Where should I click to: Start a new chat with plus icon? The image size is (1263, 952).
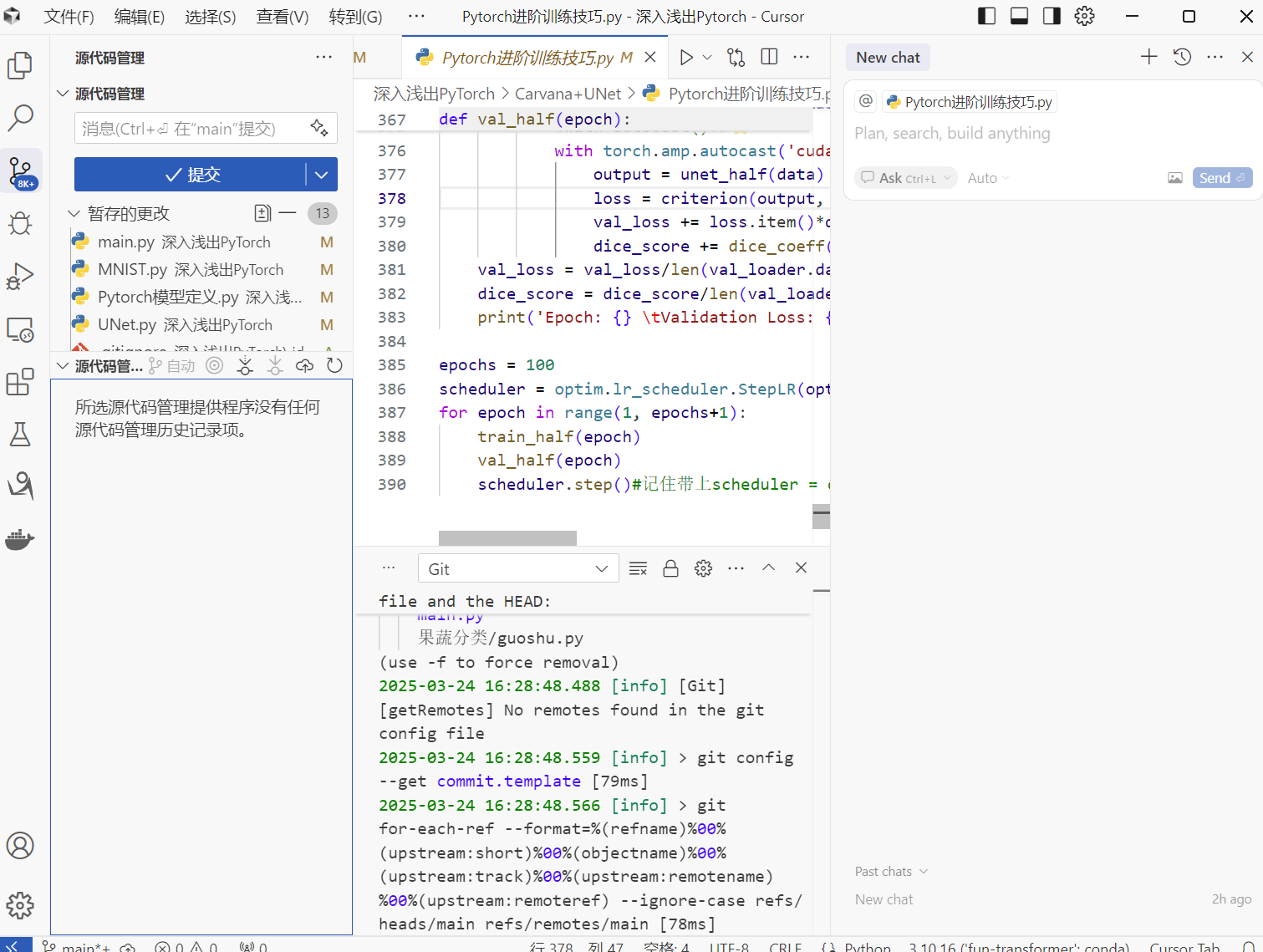(x=1149, y=57)
